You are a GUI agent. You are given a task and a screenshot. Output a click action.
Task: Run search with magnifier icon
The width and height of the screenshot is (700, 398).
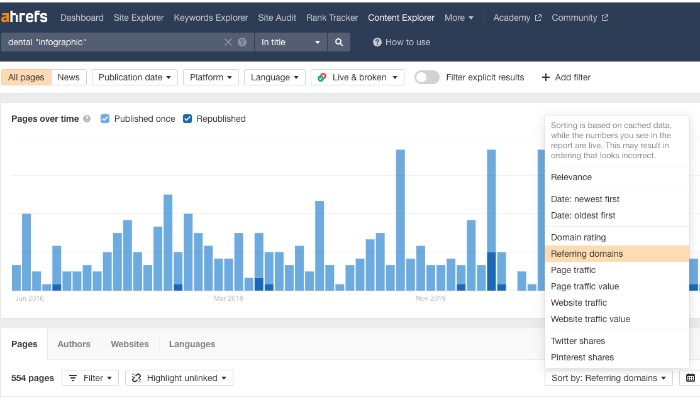point(339,42)
